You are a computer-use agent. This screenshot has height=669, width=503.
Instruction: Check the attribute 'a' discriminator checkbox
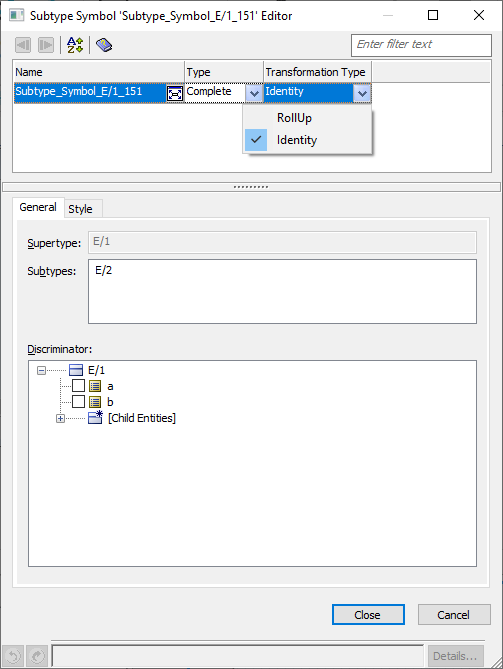[x=78, y=386]
